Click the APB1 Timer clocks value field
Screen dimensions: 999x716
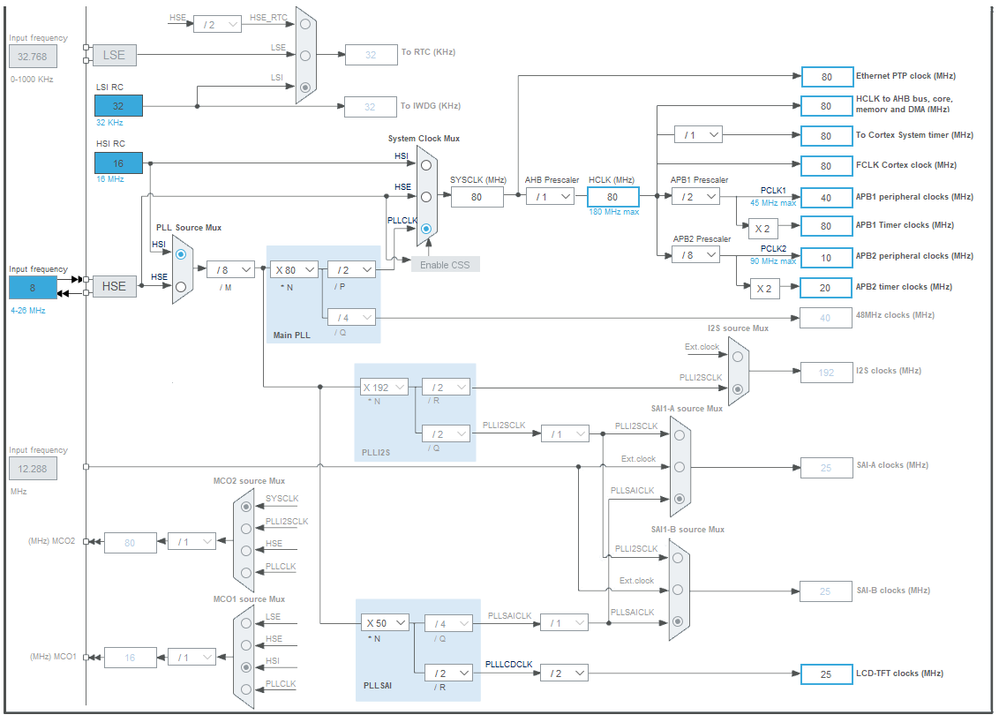pos(826,226)
